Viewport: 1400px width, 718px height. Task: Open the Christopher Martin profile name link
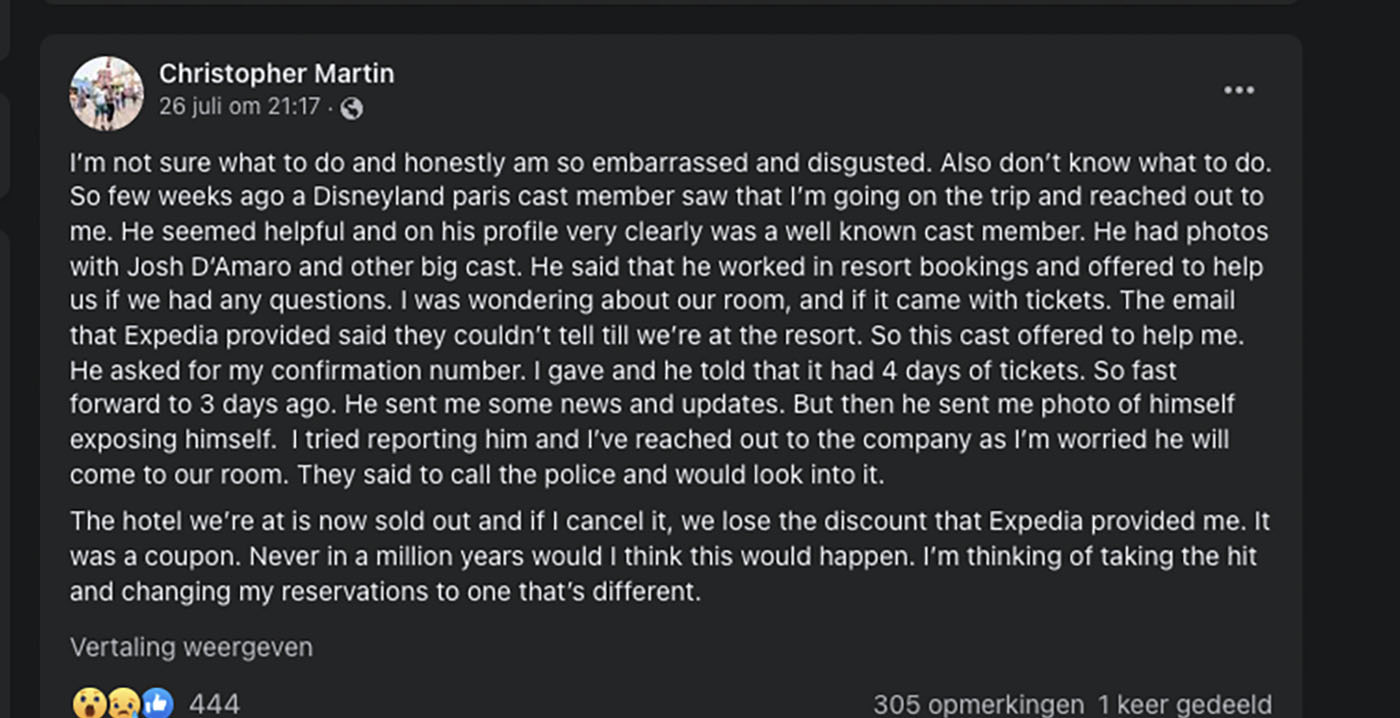(276, 74)
